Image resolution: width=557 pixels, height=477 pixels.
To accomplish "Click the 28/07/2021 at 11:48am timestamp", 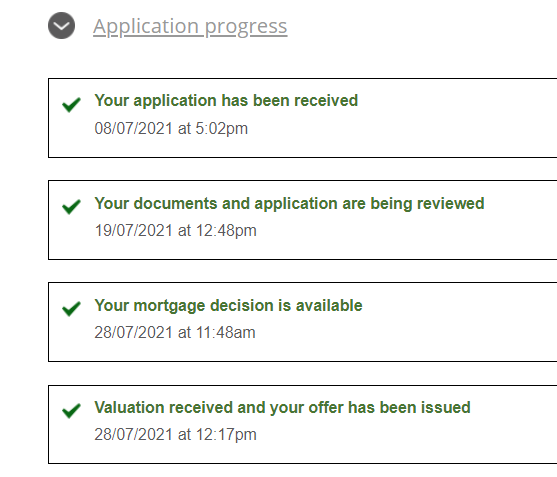I will click(175, 332).
